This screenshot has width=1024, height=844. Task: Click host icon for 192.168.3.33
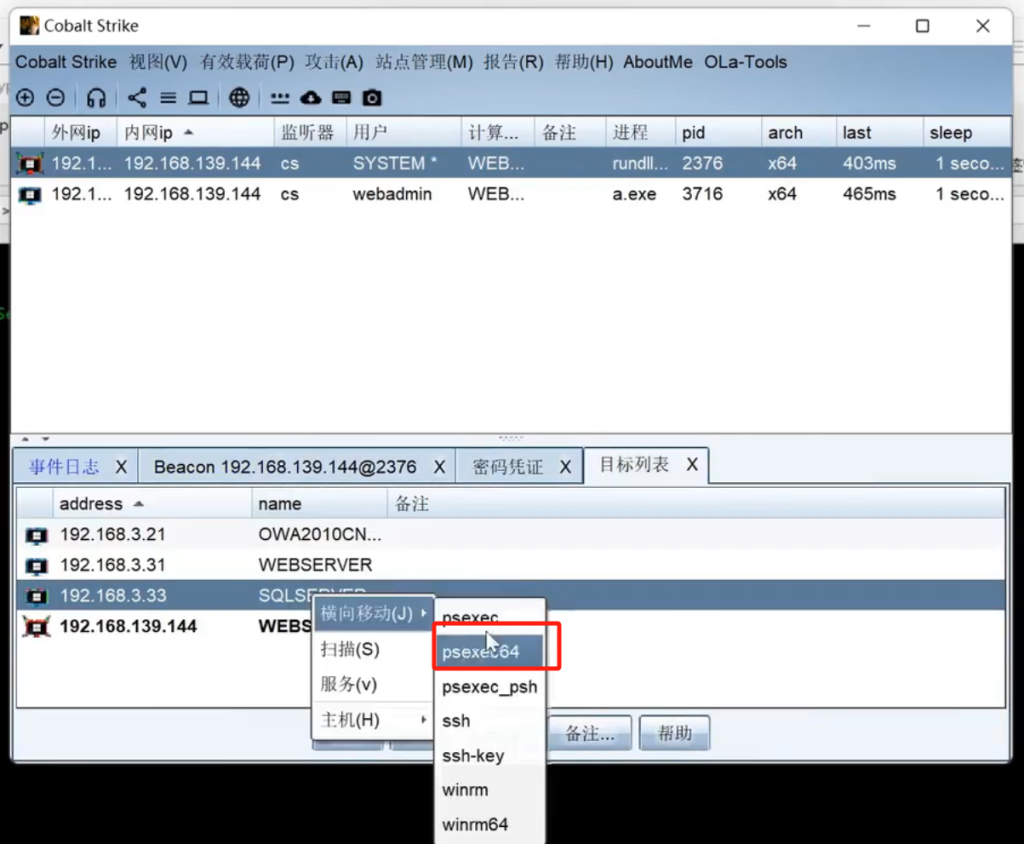(x=37, y=596)
